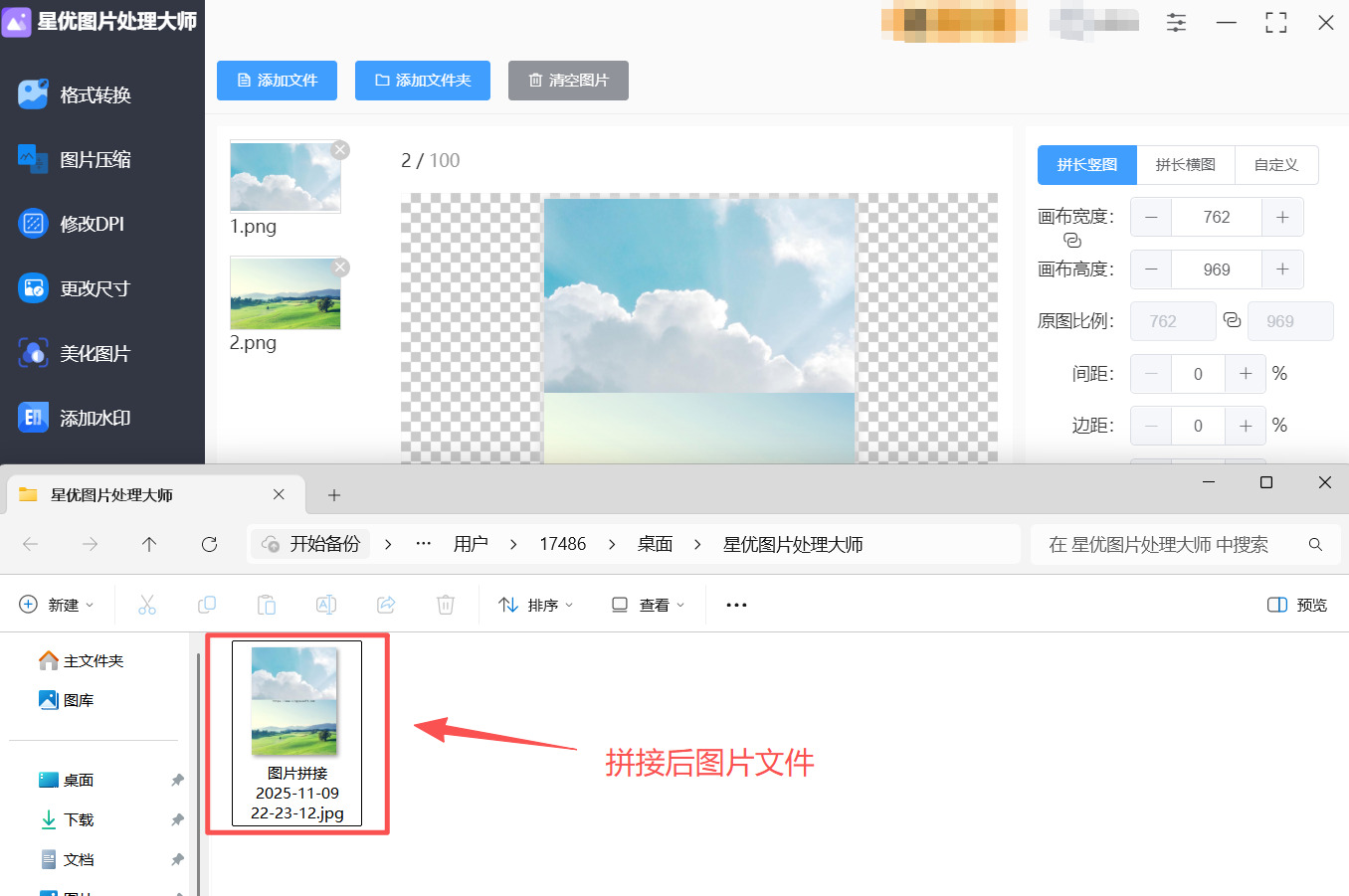The width and height of the screenshot is (1349, 896).
Task: Open the 排序 sort dropdown
Action: (x=536, y=605)
